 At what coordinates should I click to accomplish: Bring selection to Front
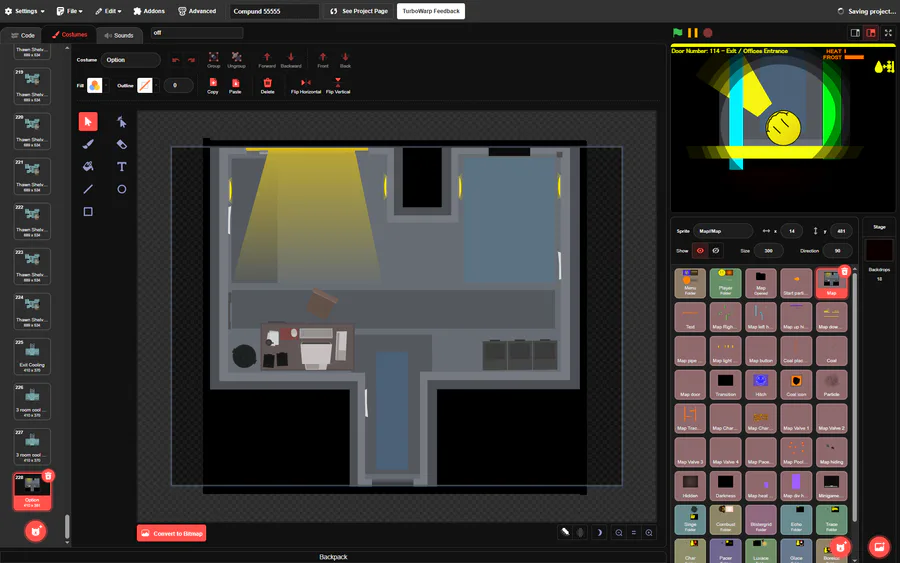pyautogui.click(x=323, y=60)
